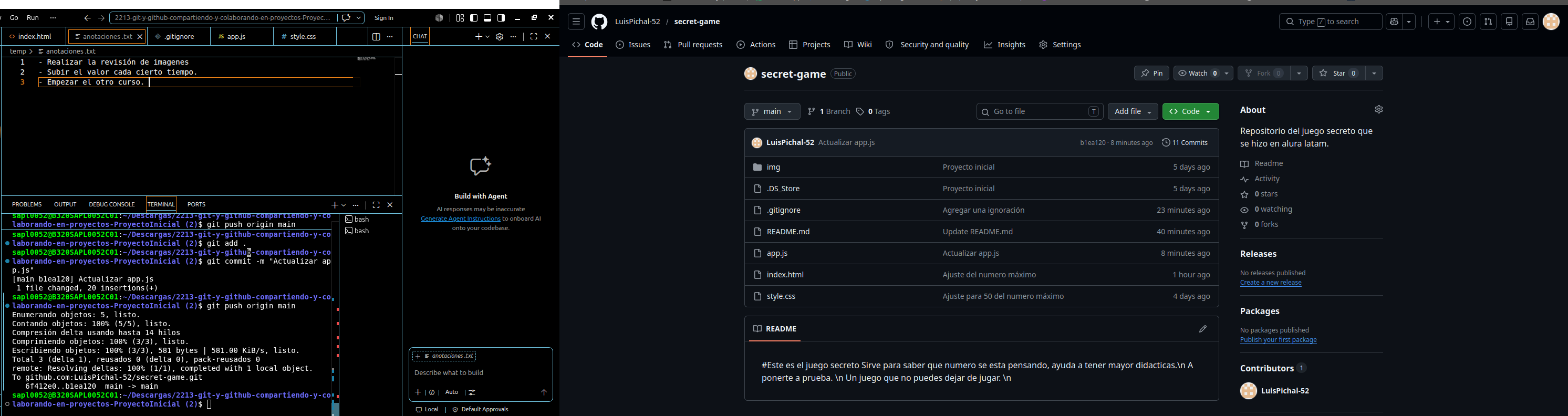Toggle the VS Code secondary side bar

point(502,18)
